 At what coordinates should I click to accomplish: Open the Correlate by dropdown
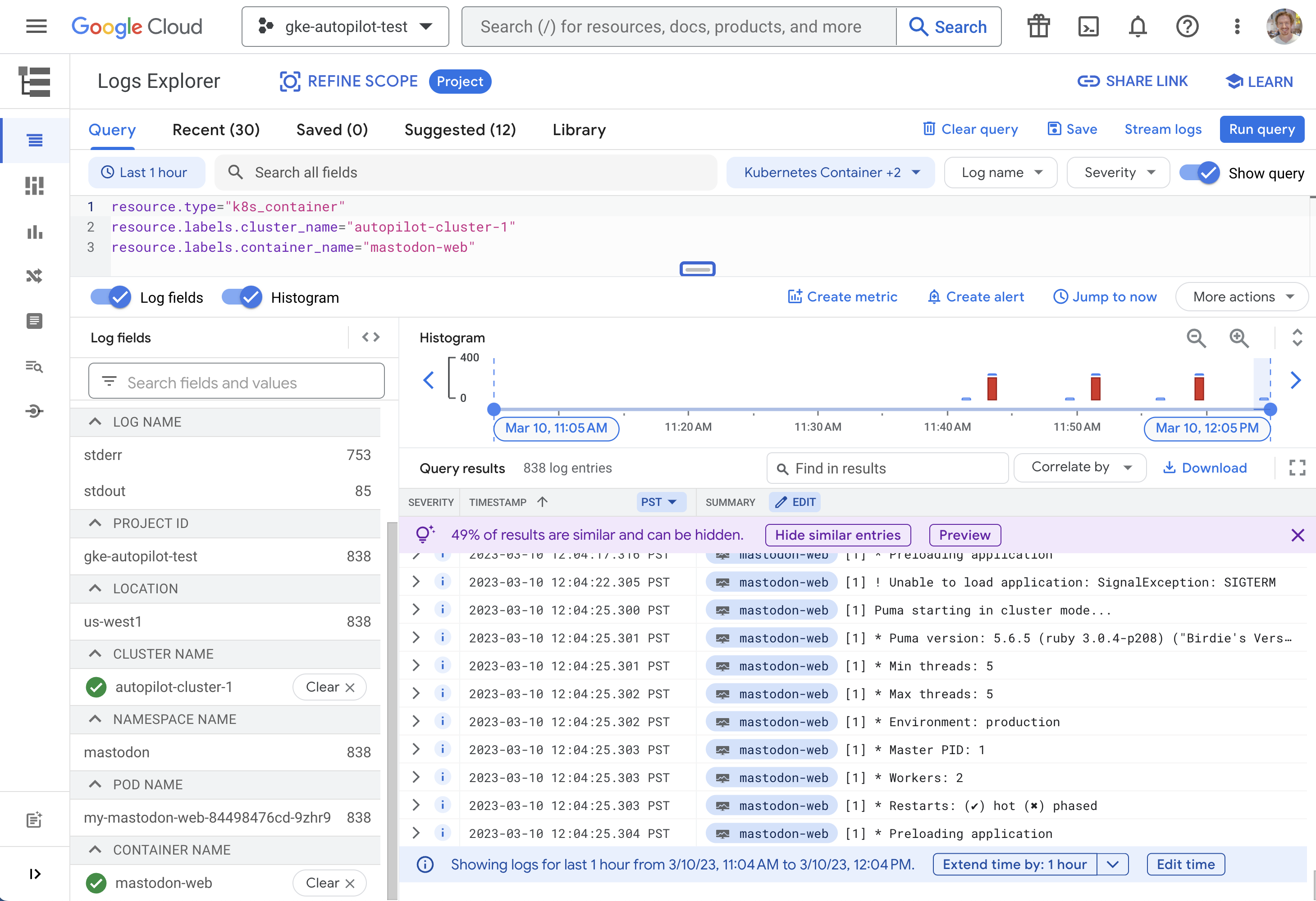(x=1080, y=468)
